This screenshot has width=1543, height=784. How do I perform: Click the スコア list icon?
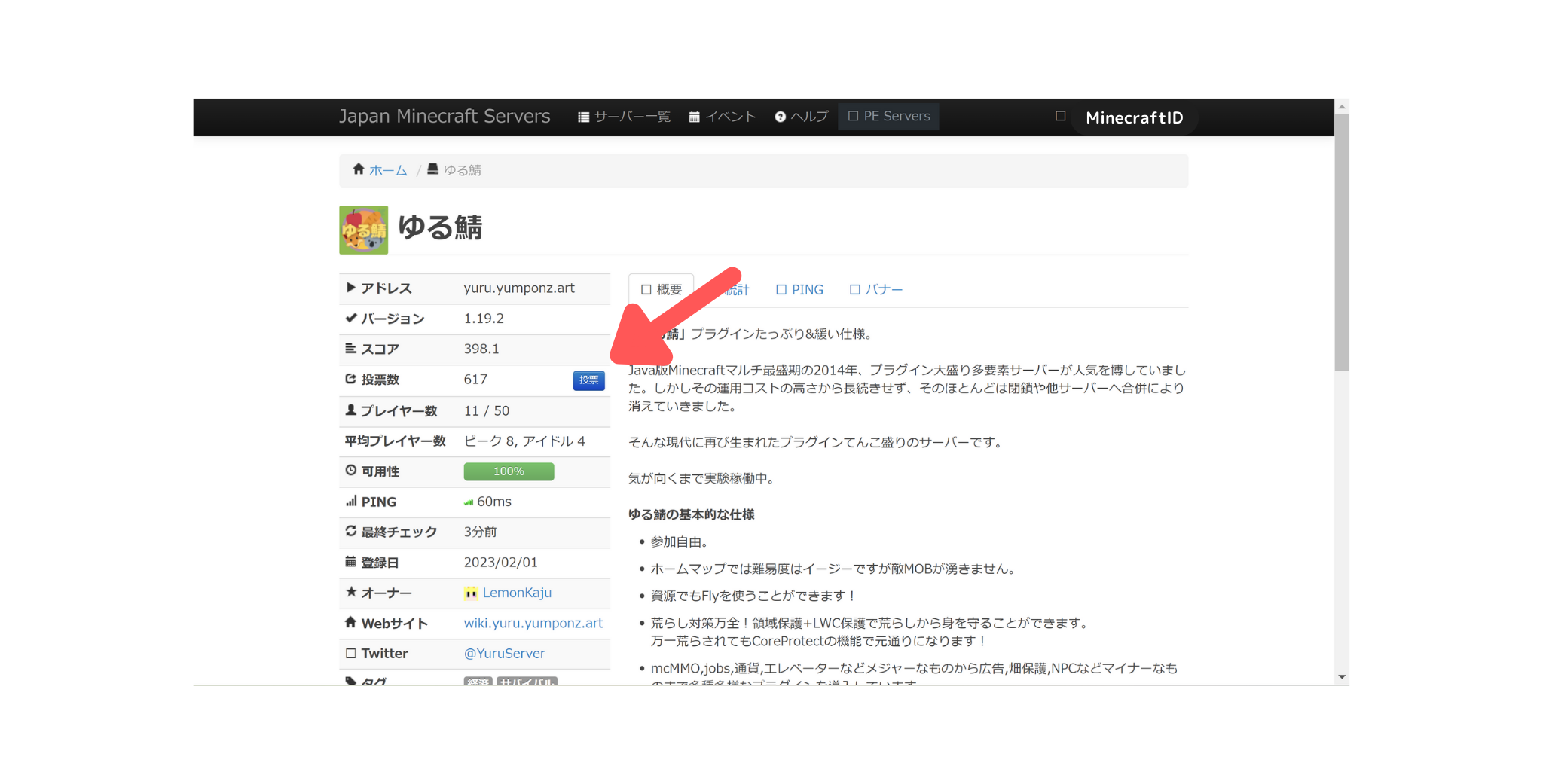[x=350, y=348]
